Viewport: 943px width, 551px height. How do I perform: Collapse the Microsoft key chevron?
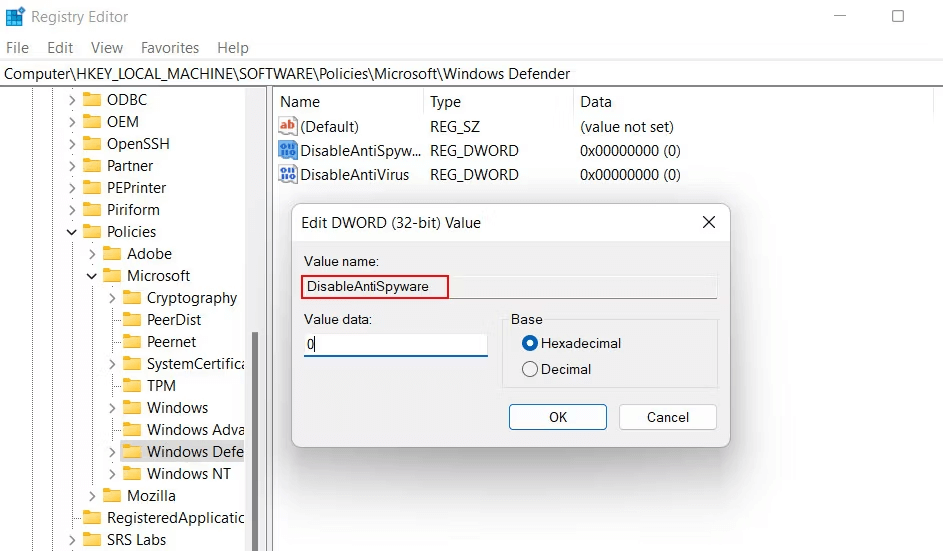(91, 276)
